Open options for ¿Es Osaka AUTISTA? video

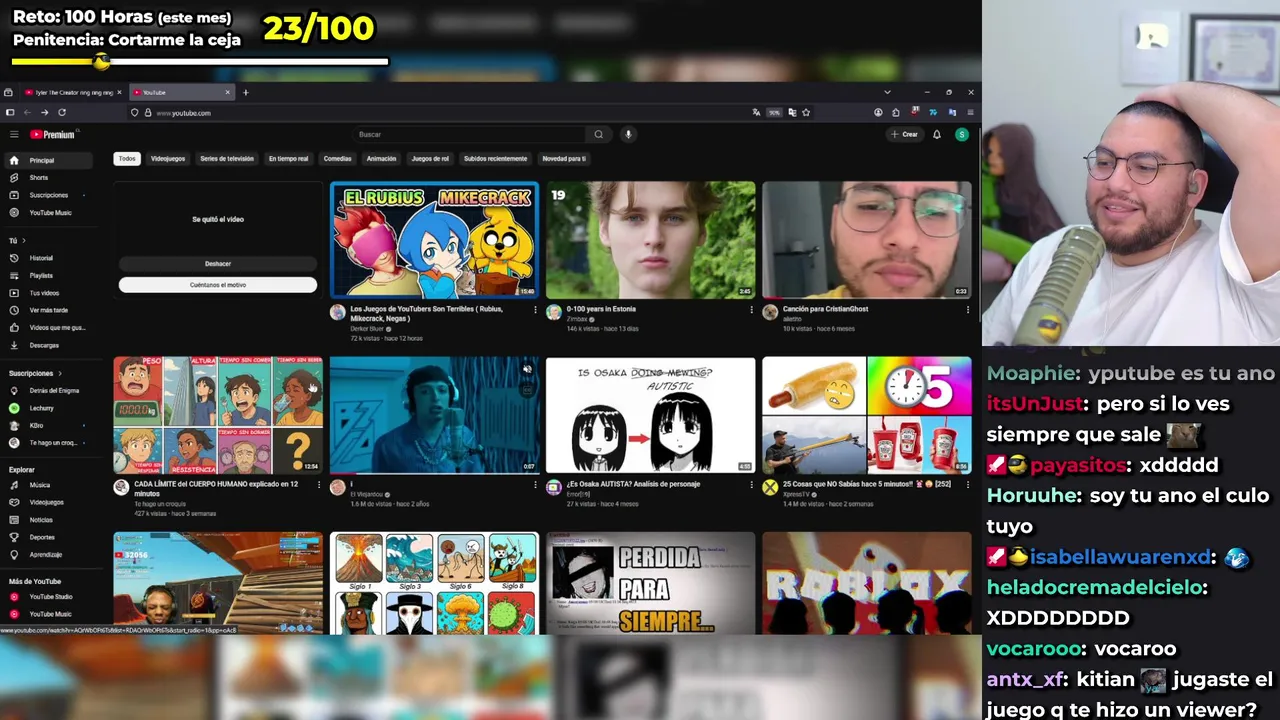(x=751, y=485)
